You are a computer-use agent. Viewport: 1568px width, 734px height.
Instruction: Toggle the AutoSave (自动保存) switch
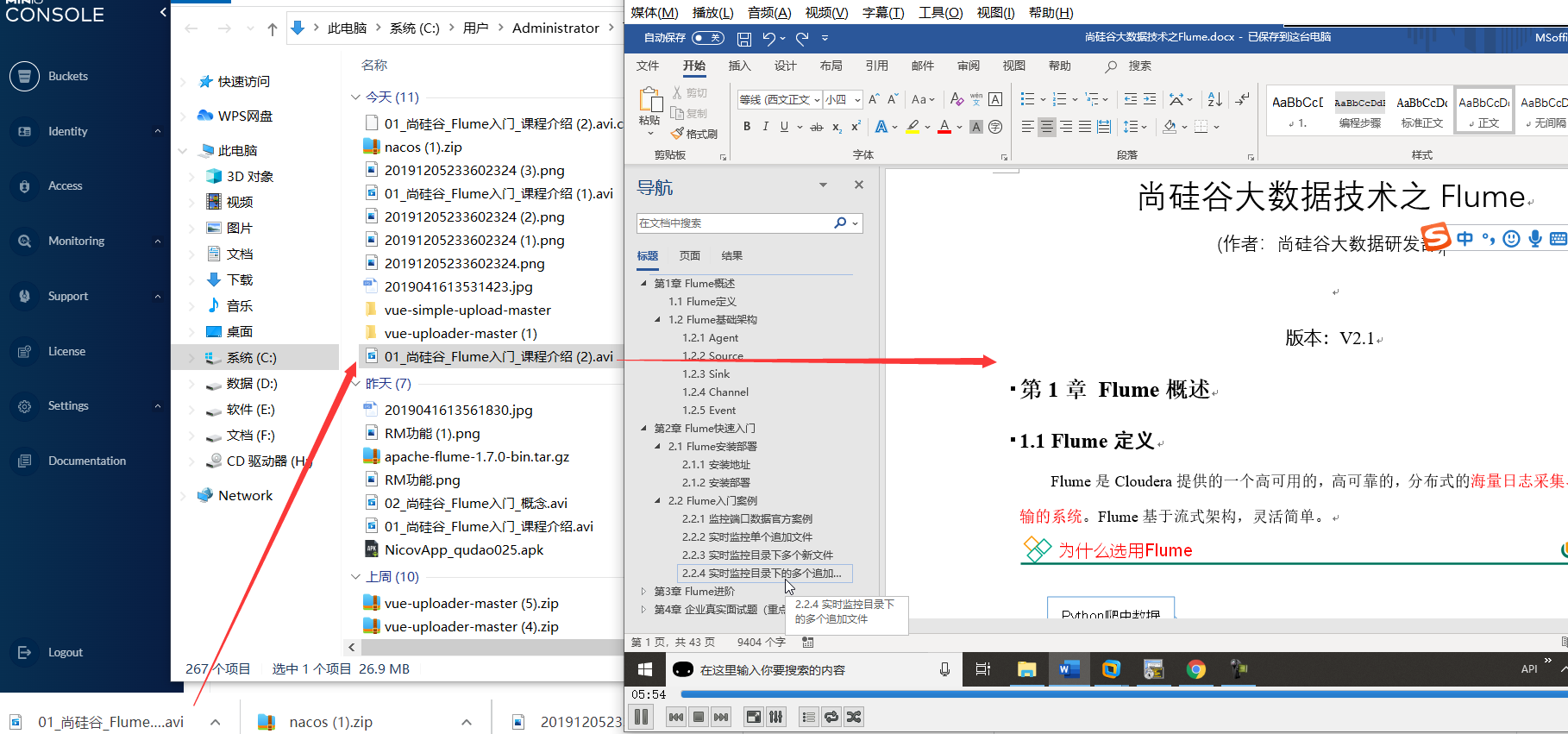[x=708, y=38]
